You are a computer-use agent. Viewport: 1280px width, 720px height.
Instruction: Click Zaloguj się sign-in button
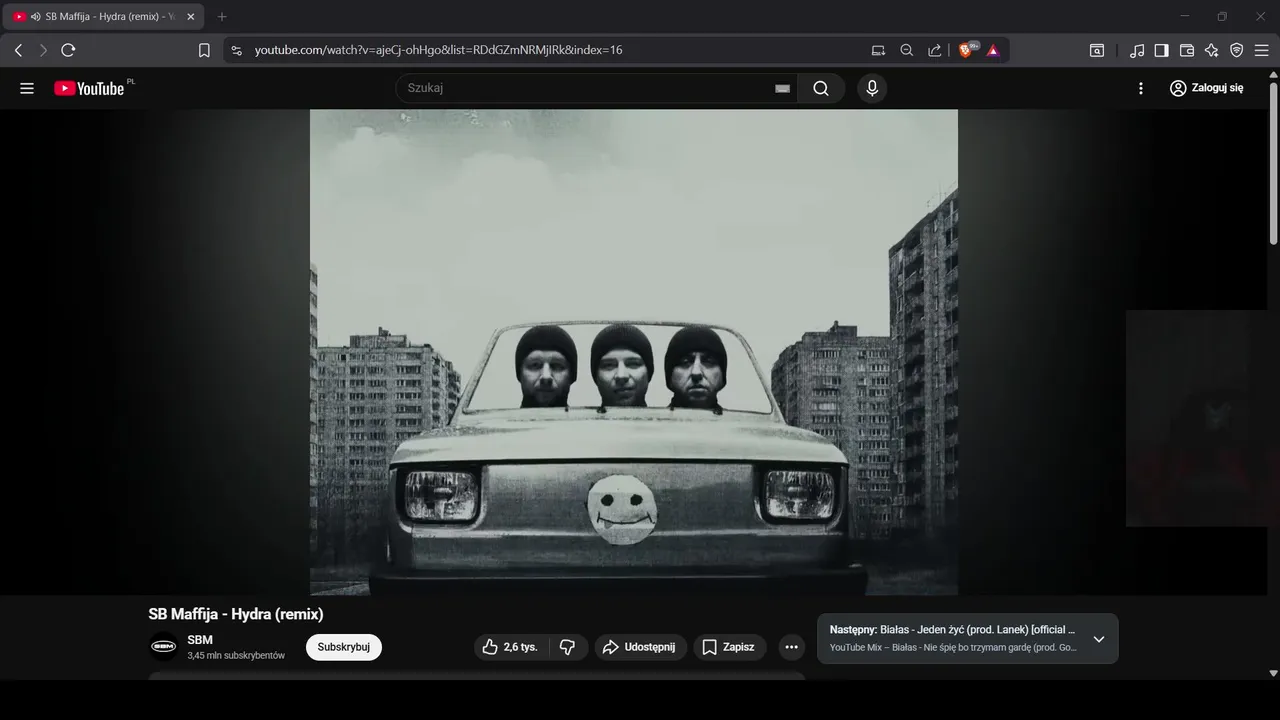coord(1206,88)
